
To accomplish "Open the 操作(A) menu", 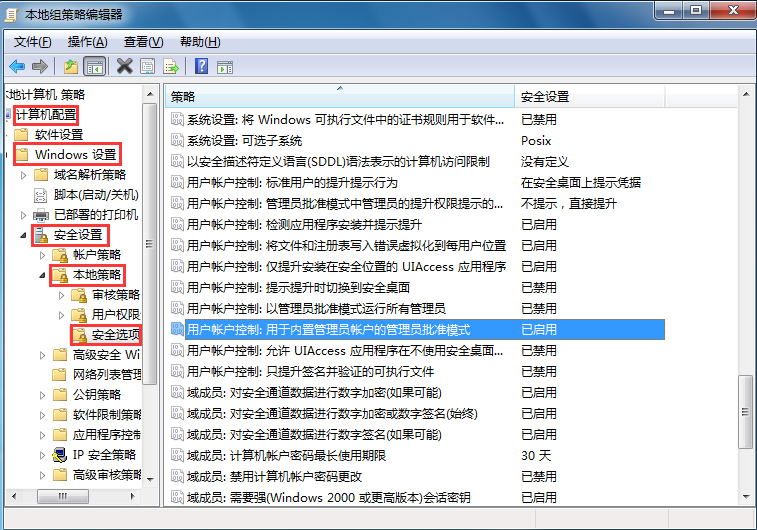I will click(87, 42).
